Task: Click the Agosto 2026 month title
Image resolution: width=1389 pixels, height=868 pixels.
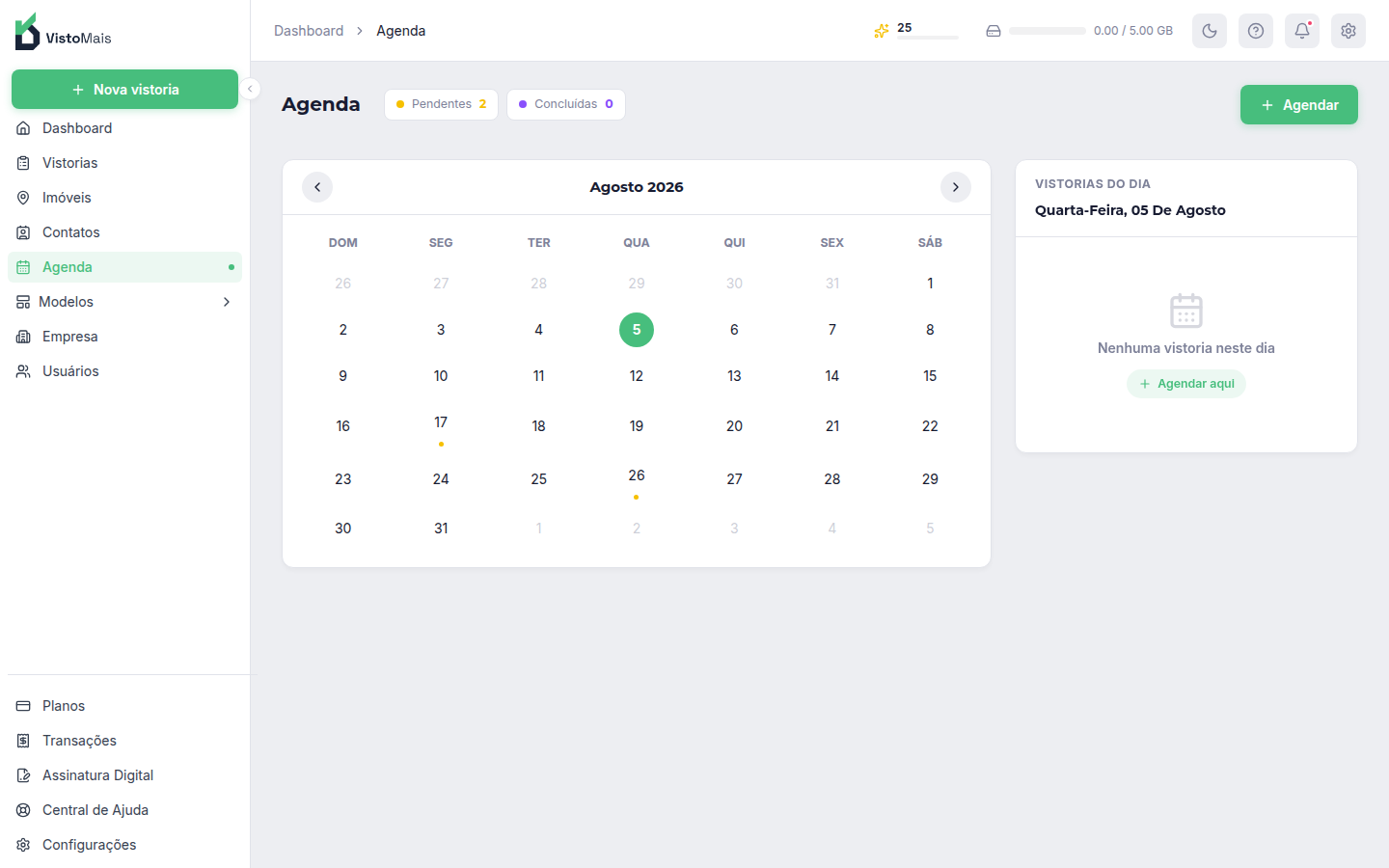Action: pos(637,187)
